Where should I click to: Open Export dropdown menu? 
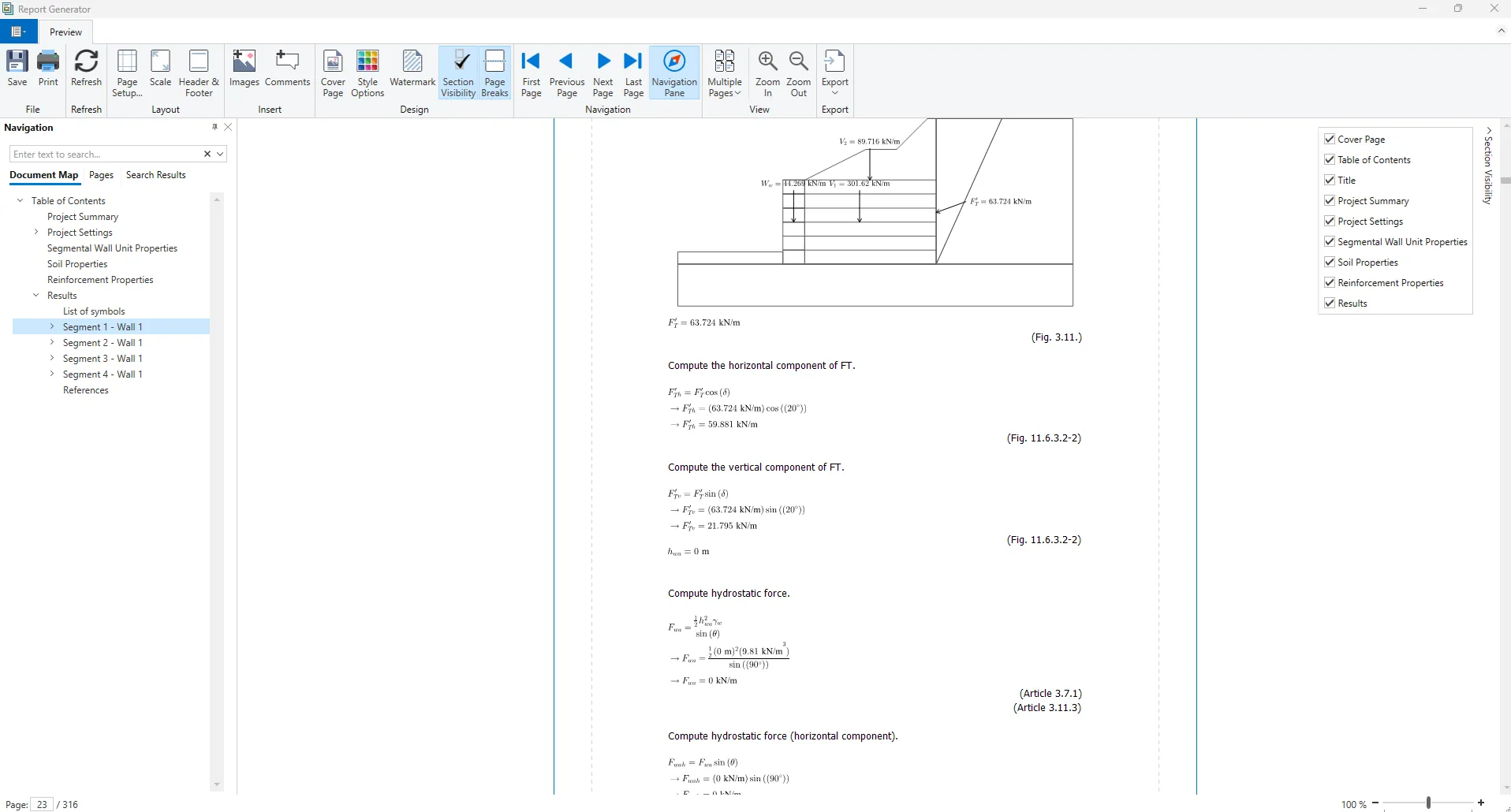click(834, 73)
